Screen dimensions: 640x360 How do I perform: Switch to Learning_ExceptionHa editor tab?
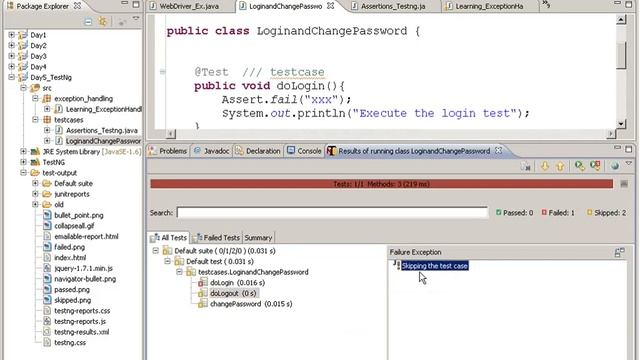489,6
